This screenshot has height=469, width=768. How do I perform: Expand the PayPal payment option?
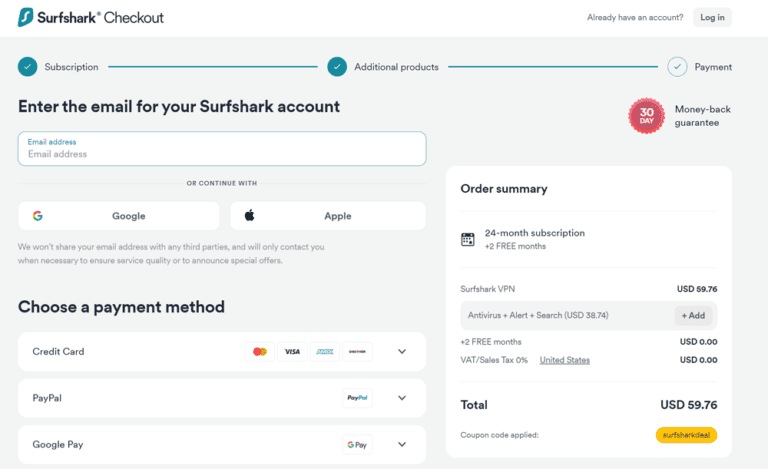tap(402, 398)
